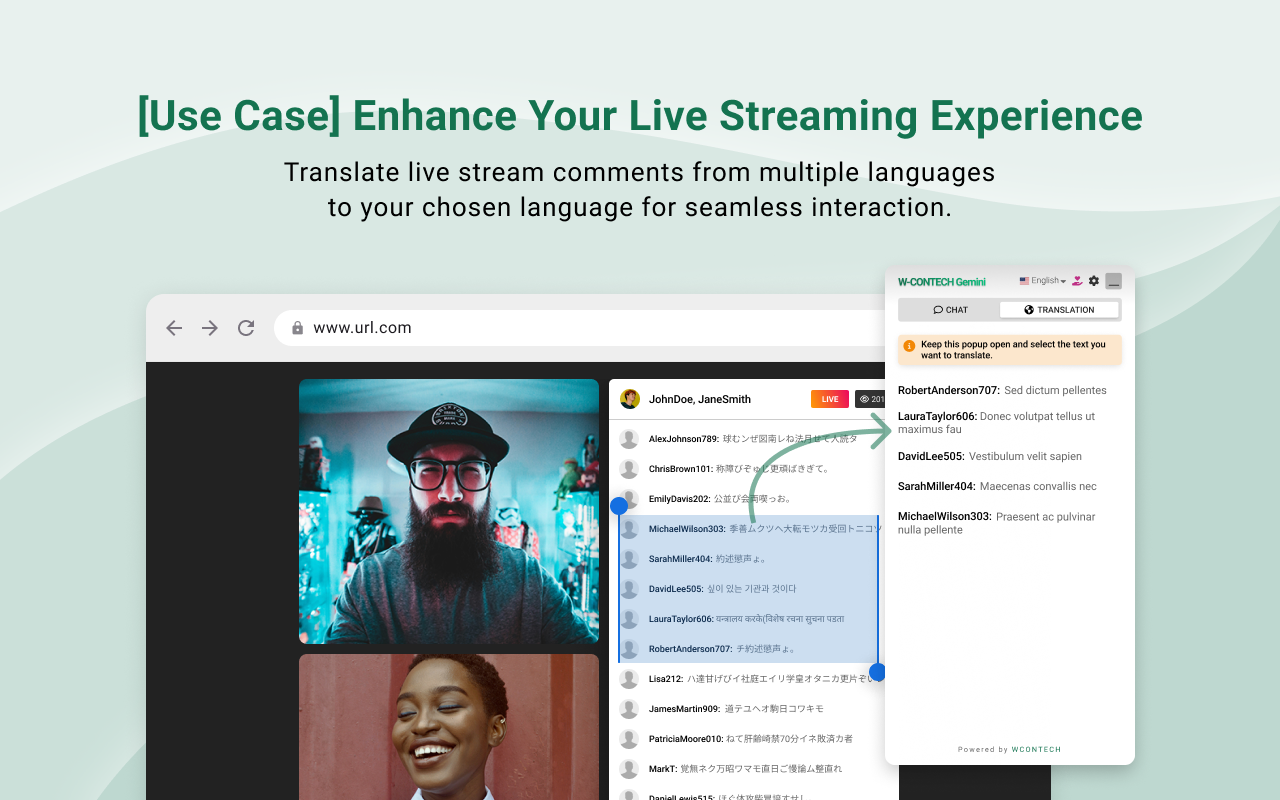
Task: Click the Lisa212 username in chat
Action: (x=666, y=679)
